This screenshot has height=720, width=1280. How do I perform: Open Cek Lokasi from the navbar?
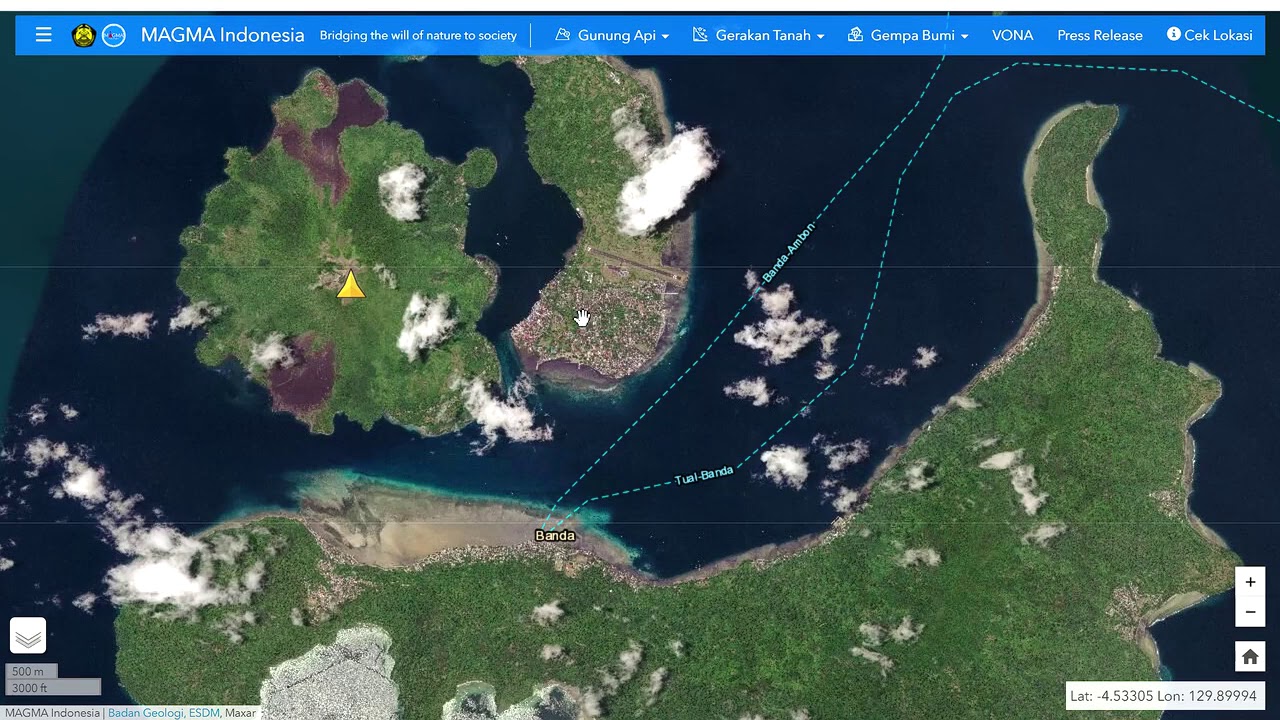point(1209,35)
